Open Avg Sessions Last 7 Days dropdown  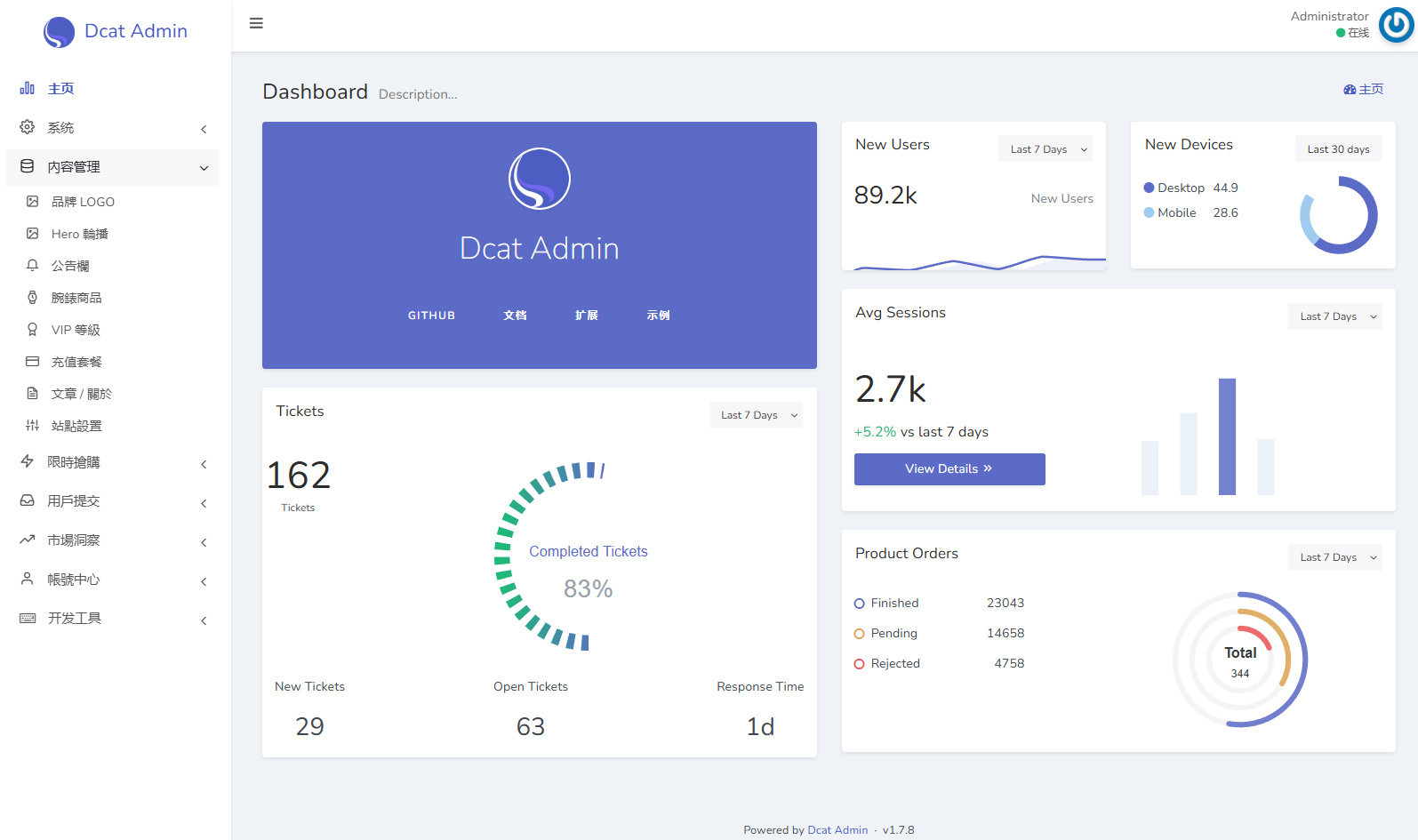point(1335,316)
